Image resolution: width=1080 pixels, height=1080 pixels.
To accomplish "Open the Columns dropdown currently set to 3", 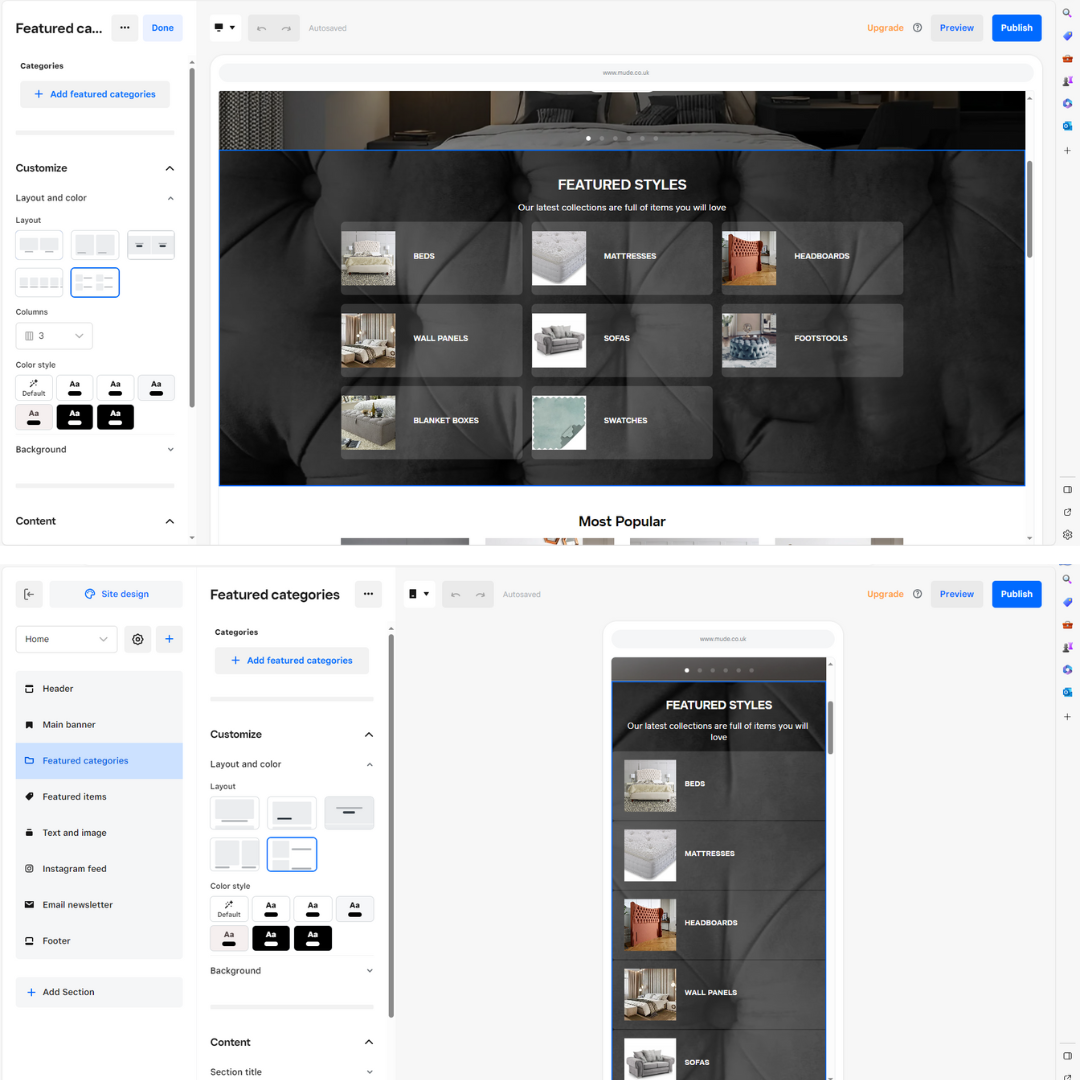I will point(54,335).
